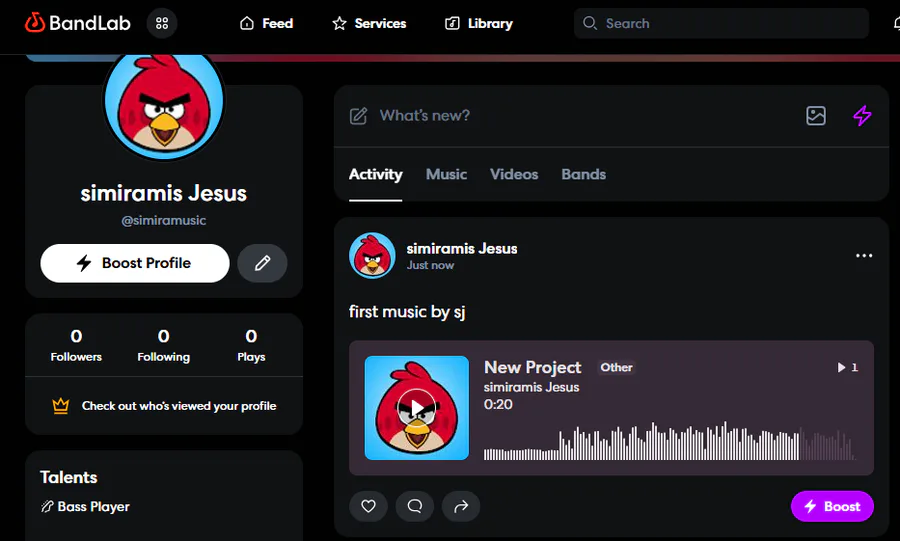Like the post with heart icon
Viewport: 900px width, 541px height.
[x=368, y=506]
